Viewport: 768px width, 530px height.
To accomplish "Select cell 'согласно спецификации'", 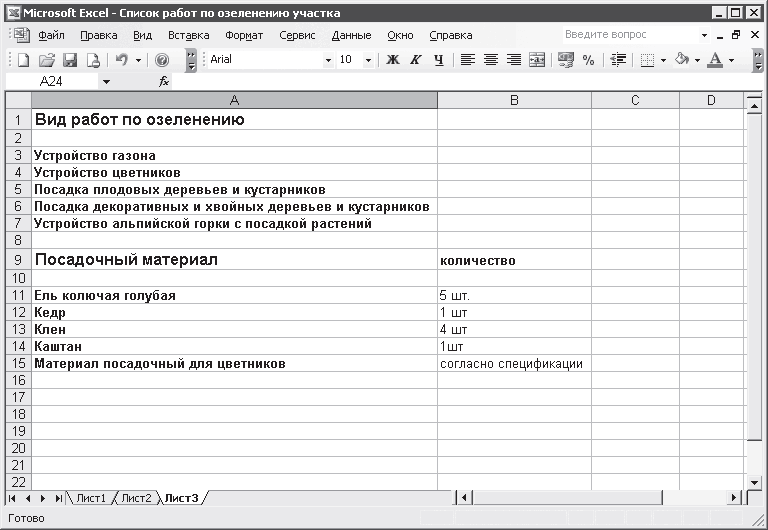I will click(x=514, y=363).
